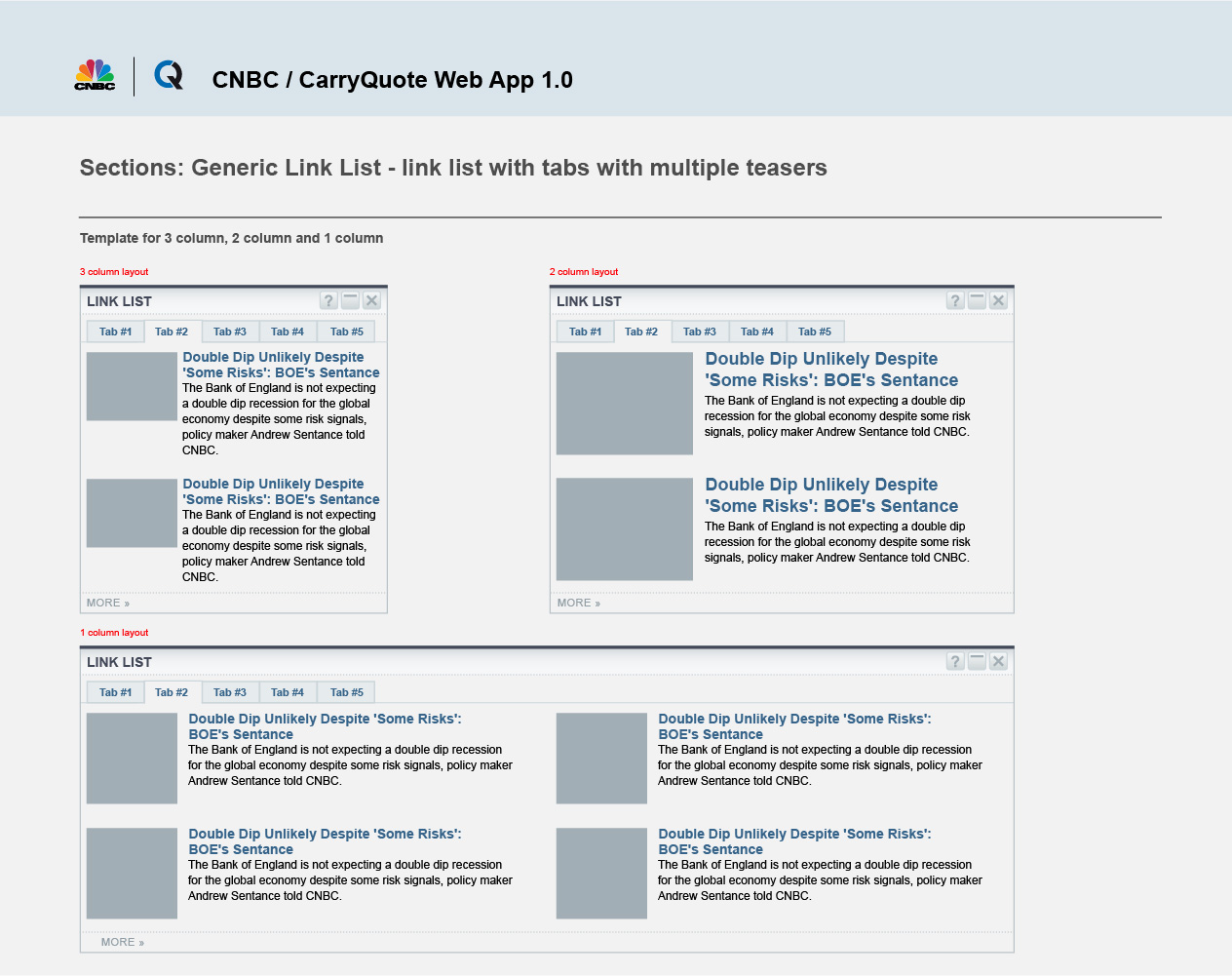Image resolution: width=1232 pixels, height=976 pixels.
Task: Open Tab #5 in 2 column panel
Action: [816, 332]
